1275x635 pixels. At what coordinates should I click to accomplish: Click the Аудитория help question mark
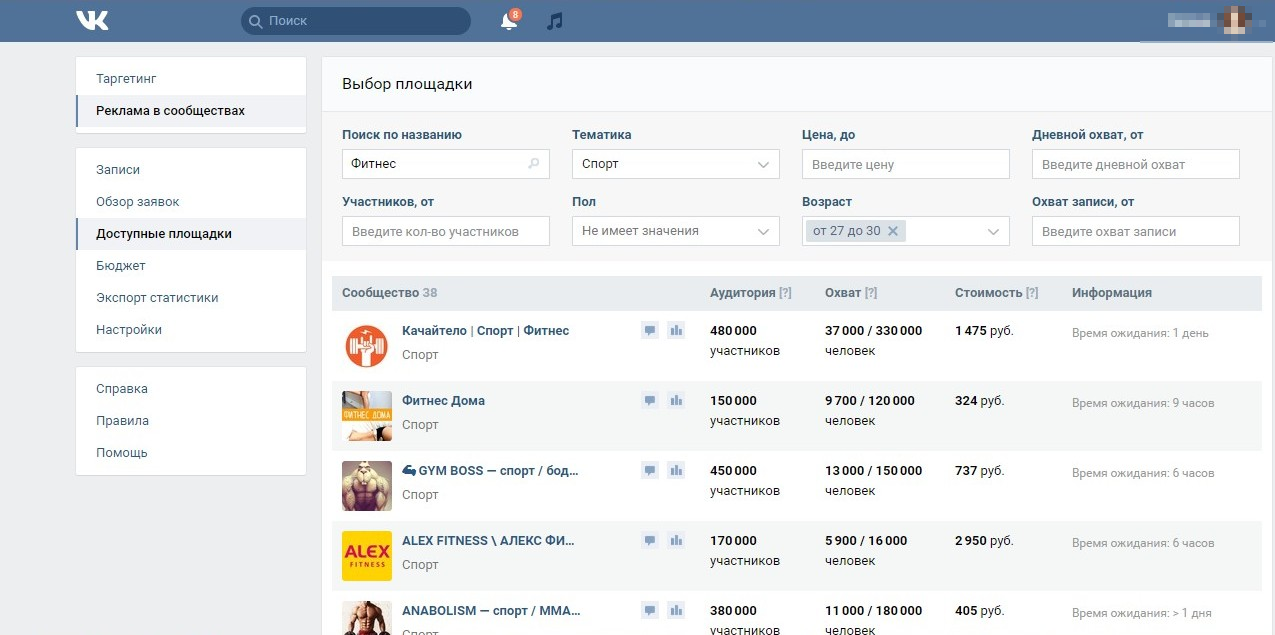pos(785,293)
